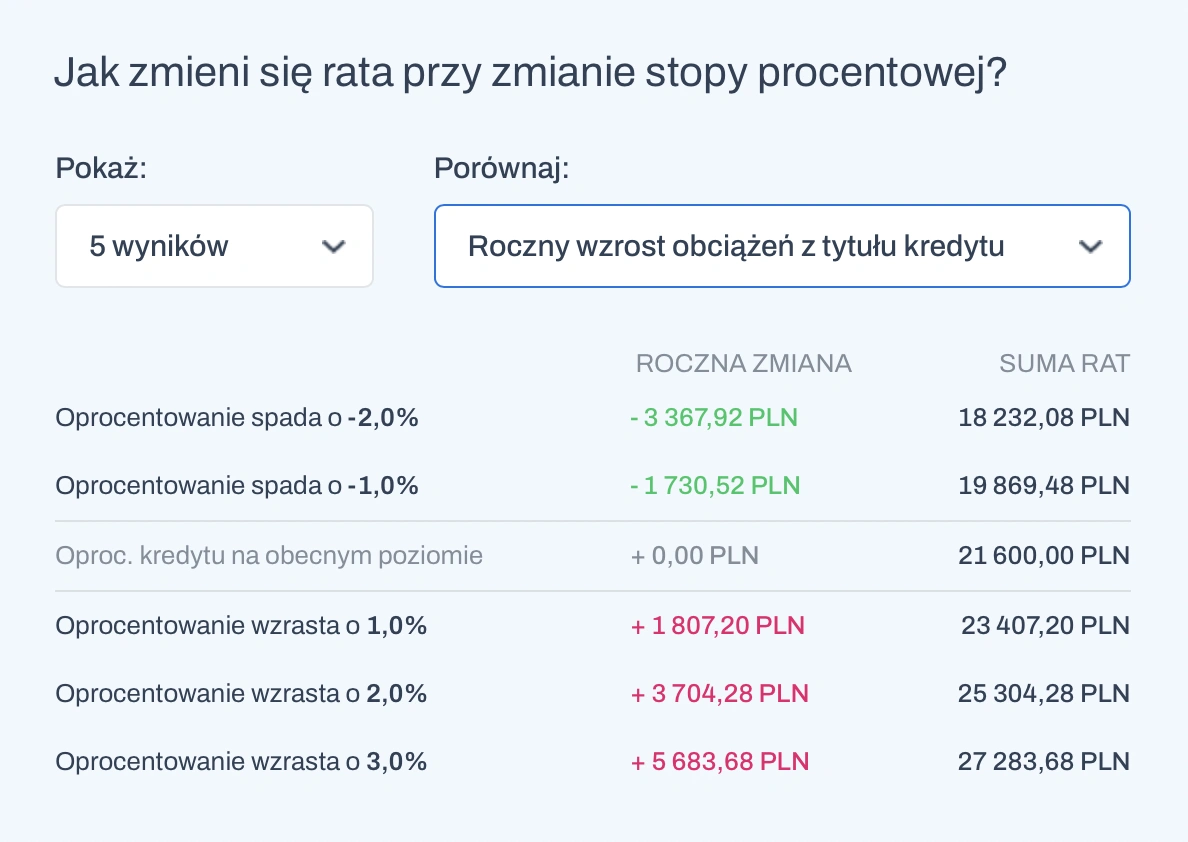The height and width of the screenshot is (842, 1188).
Task: Click the "Pokaż:" label
Action: [x=101, y=168]
